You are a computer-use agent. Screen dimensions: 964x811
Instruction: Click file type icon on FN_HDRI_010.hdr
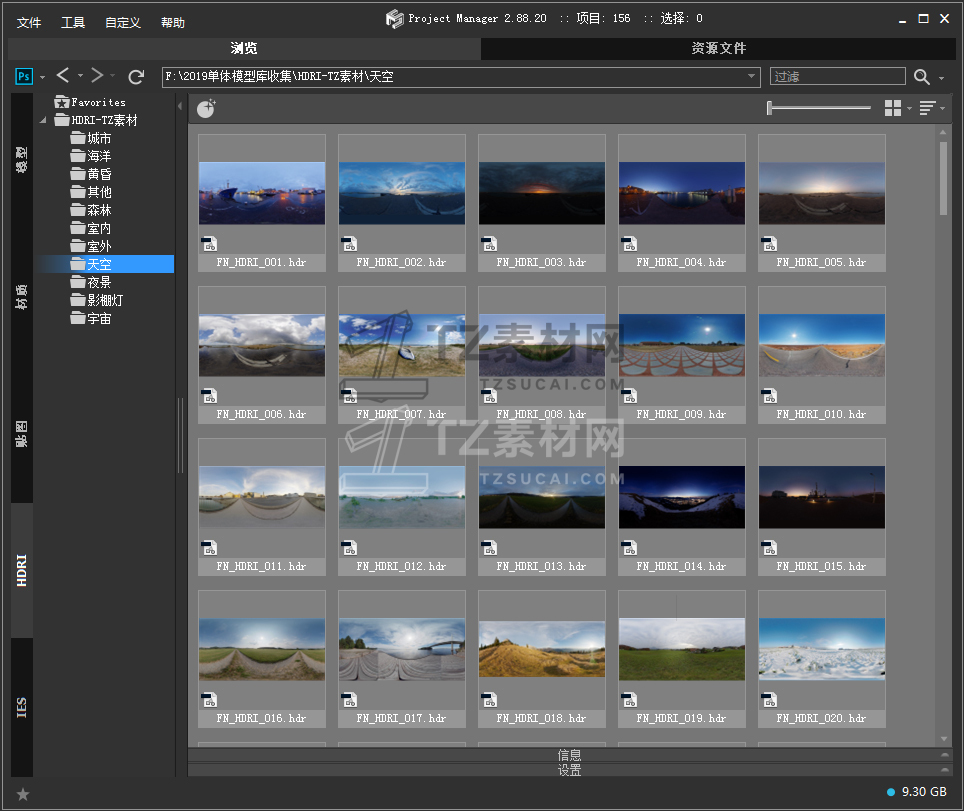point(770,396)
